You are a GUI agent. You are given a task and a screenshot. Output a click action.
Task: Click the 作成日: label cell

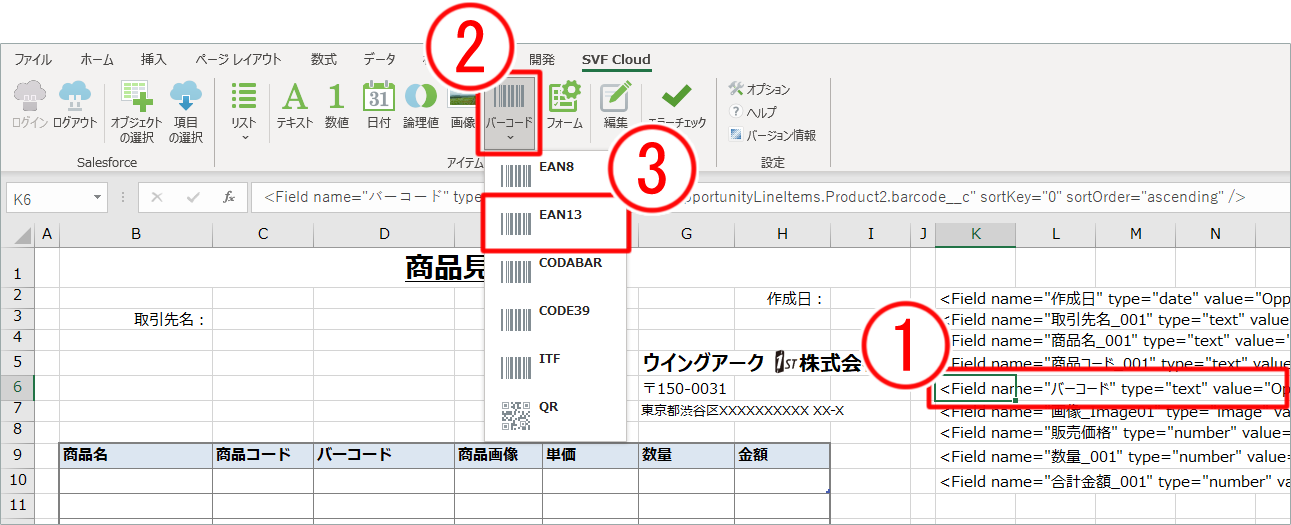click(x=795, y=298)
